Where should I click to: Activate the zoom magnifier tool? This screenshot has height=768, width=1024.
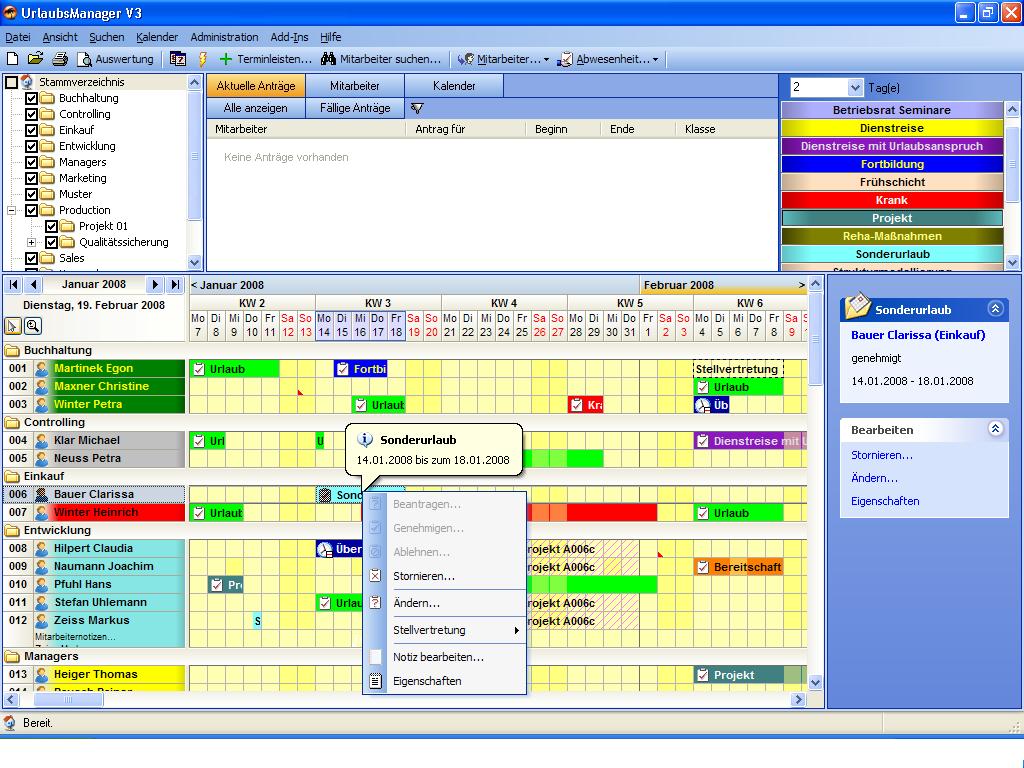point(33,325)
